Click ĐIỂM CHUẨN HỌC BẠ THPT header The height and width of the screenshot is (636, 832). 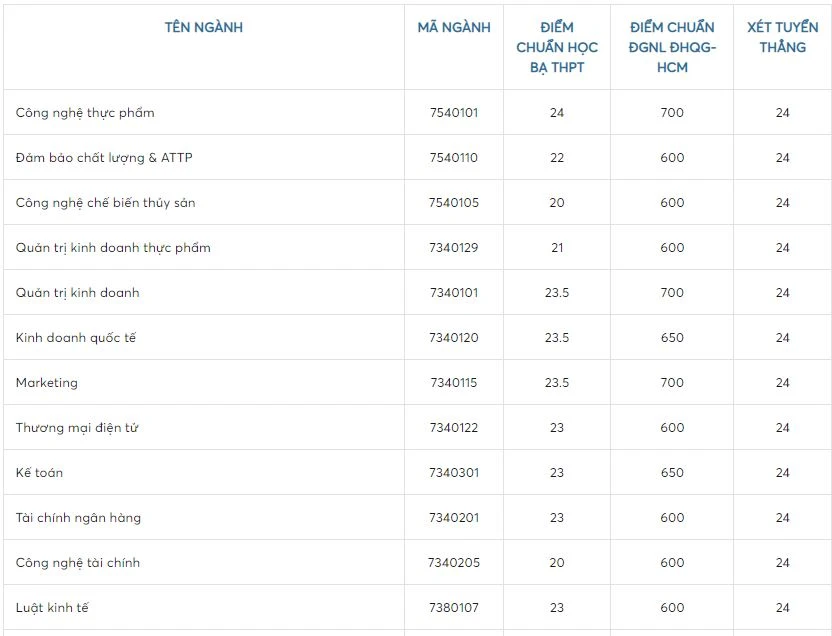557,47
